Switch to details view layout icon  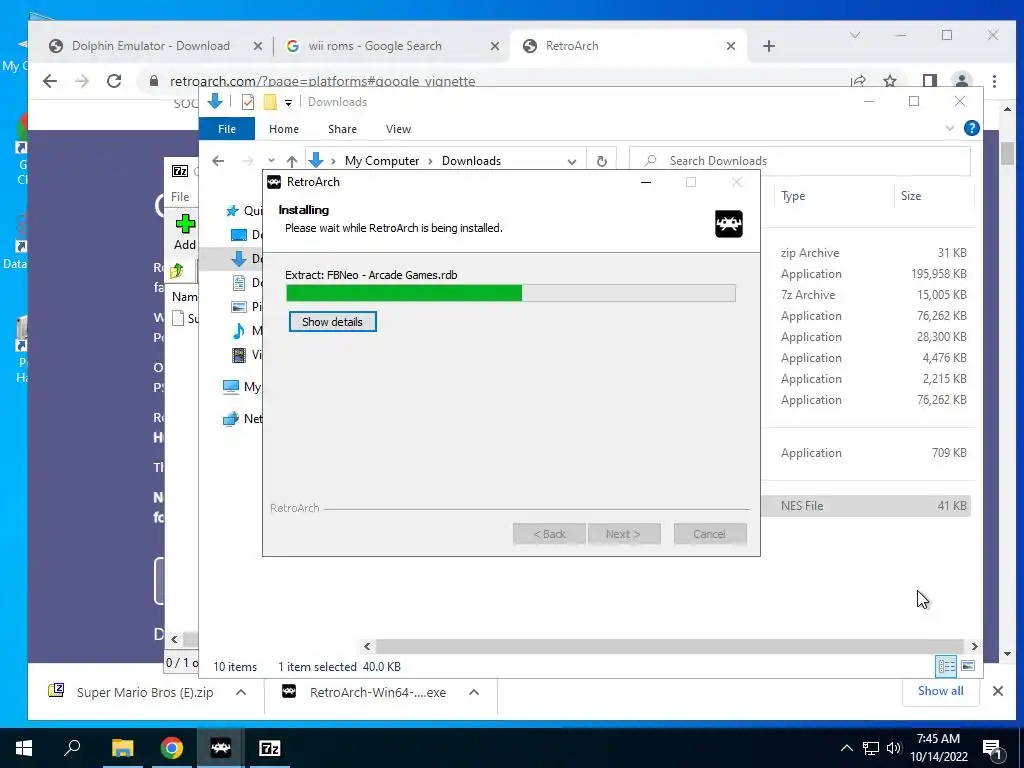(x=946, y=665)
